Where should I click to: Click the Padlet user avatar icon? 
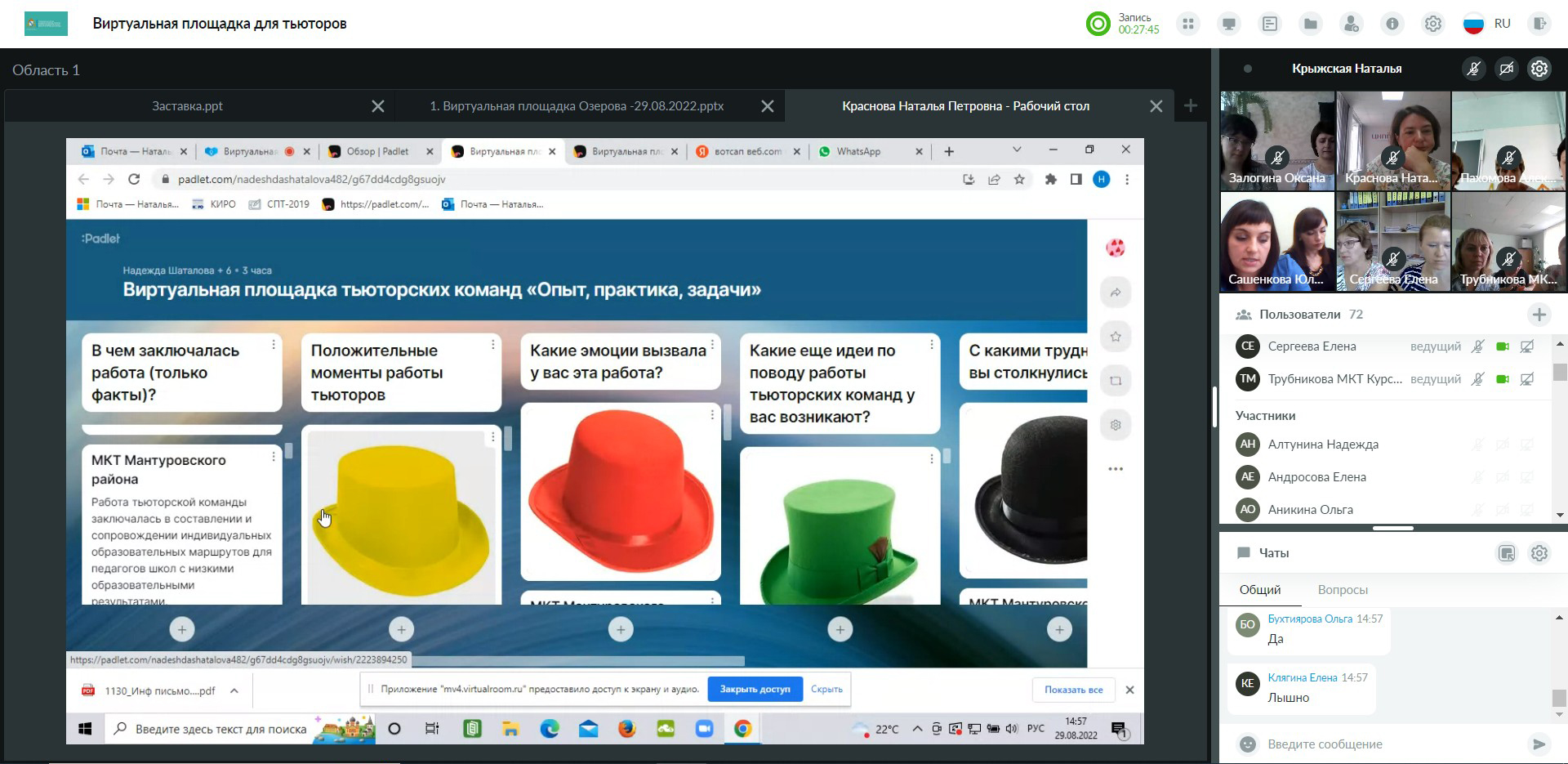[1116, 248]
